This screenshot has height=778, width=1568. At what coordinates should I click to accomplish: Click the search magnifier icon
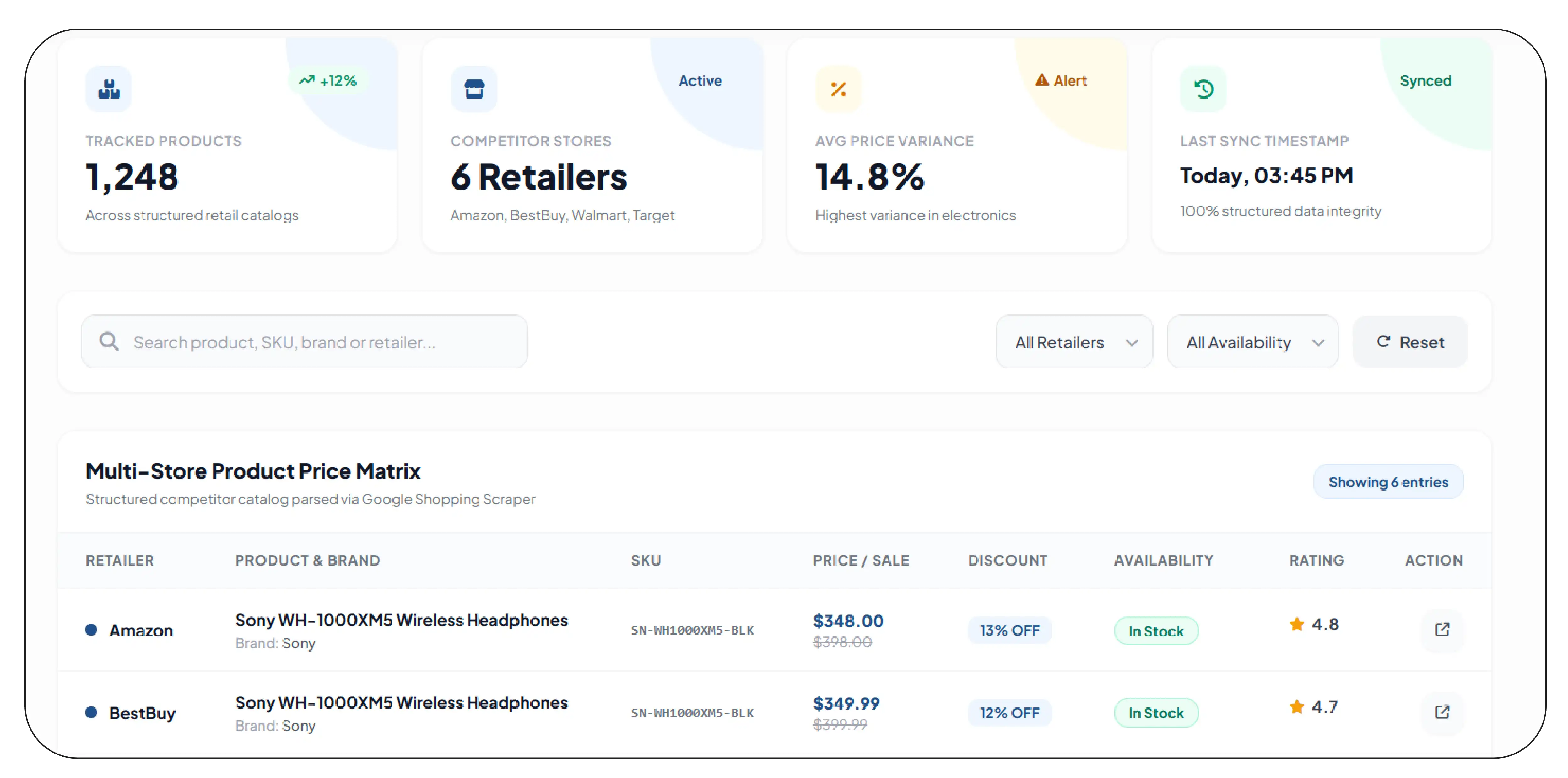point(110,341)
